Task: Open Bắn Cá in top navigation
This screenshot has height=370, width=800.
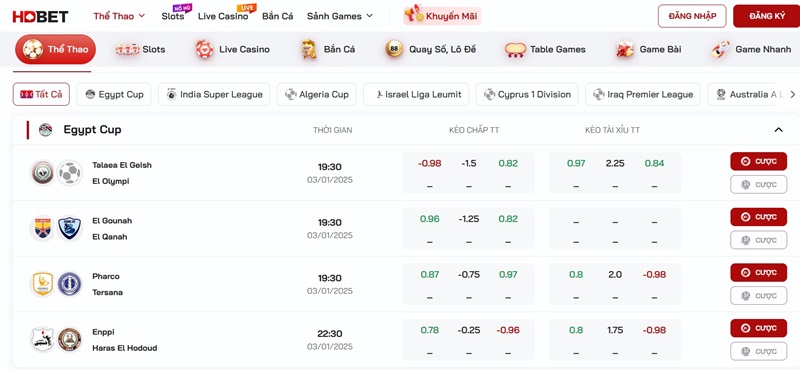Action: click(x=278, y=16)
